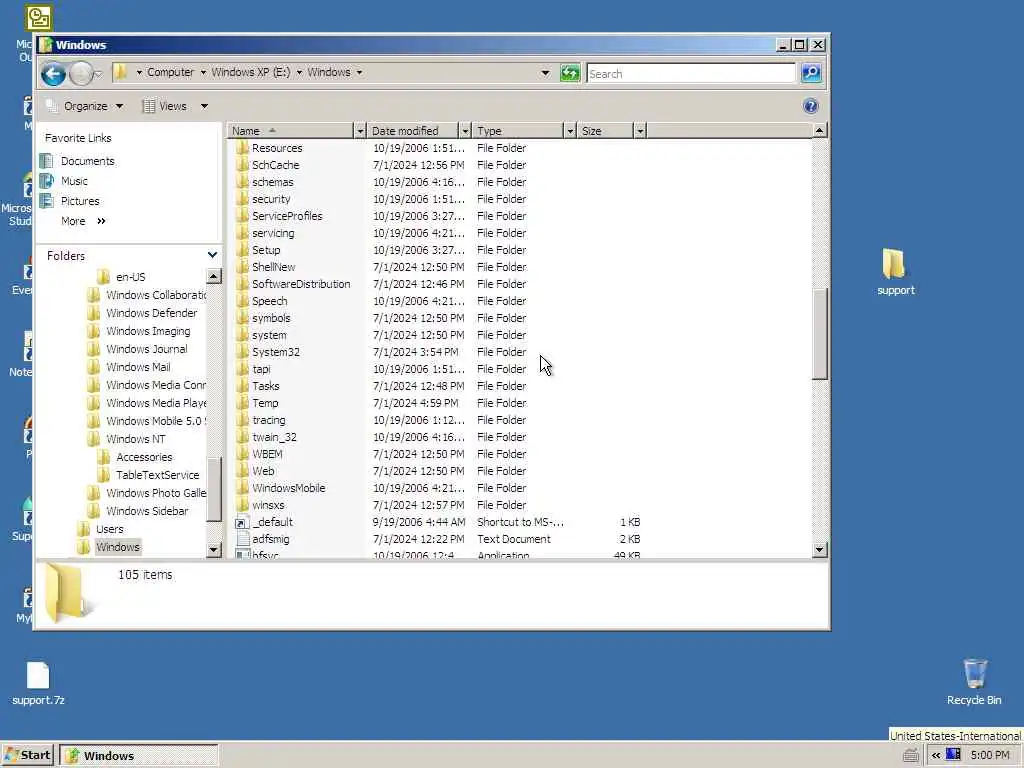This screenshot has width=1024, height=768.
Task: Open the Type column filter dropdown
Action: click(x=570, y=131)
